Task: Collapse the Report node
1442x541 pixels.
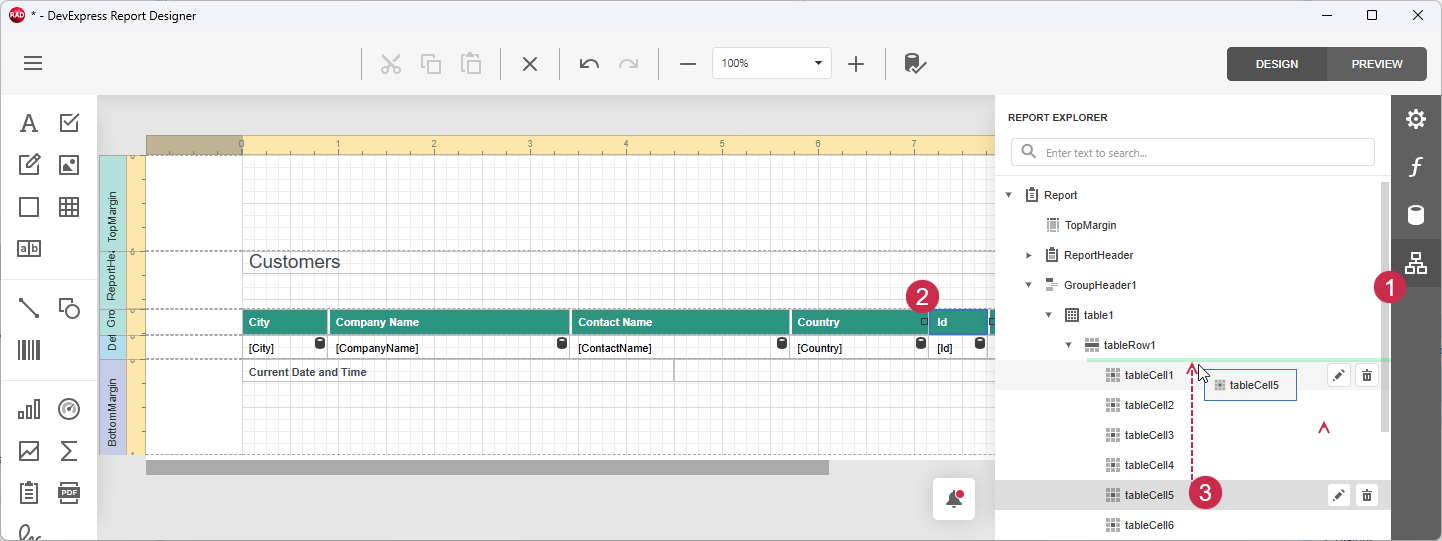Action: (x=1008, y=195)
